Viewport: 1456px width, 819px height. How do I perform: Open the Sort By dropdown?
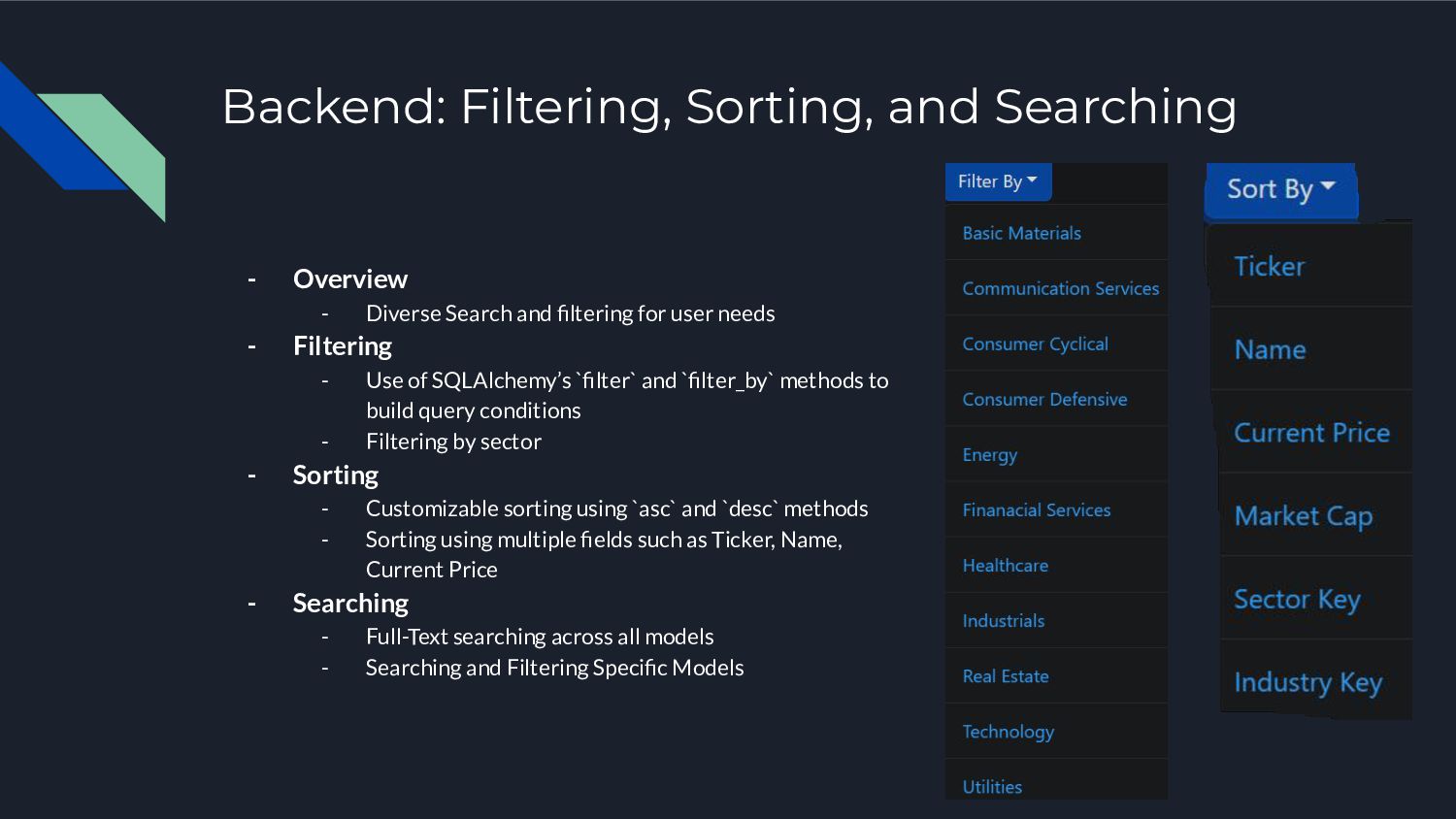[1280, 189]
